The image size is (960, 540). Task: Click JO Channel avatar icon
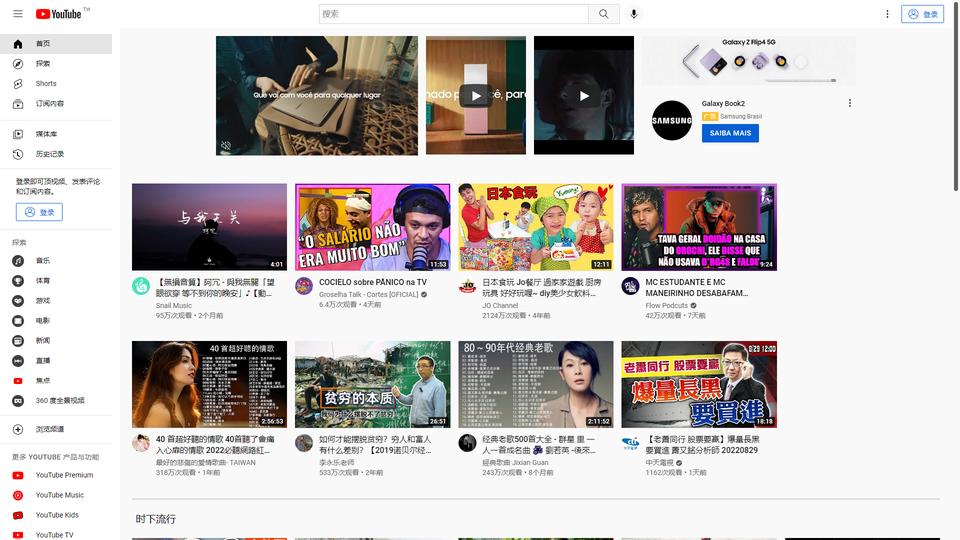(x=467, y=286)
